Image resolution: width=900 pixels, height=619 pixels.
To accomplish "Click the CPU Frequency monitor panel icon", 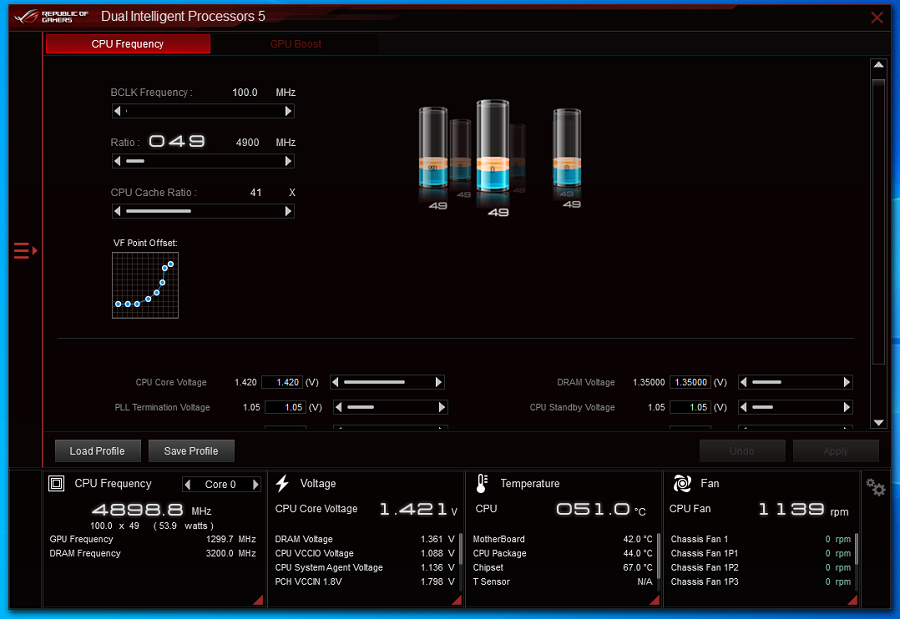I will point(56,483).
